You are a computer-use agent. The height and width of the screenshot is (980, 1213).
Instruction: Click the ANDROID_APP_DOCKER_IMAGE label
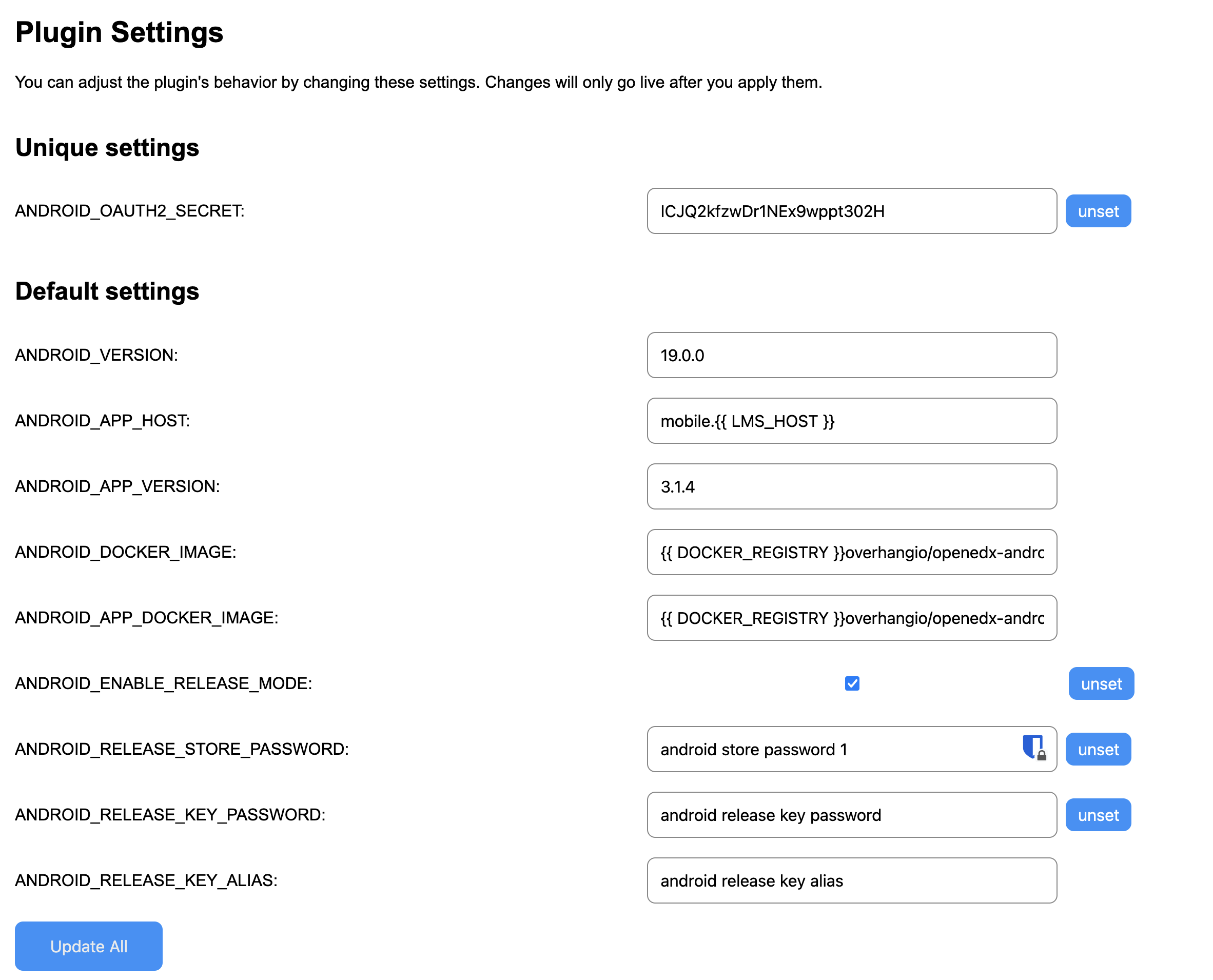click(x=147, y=617)
